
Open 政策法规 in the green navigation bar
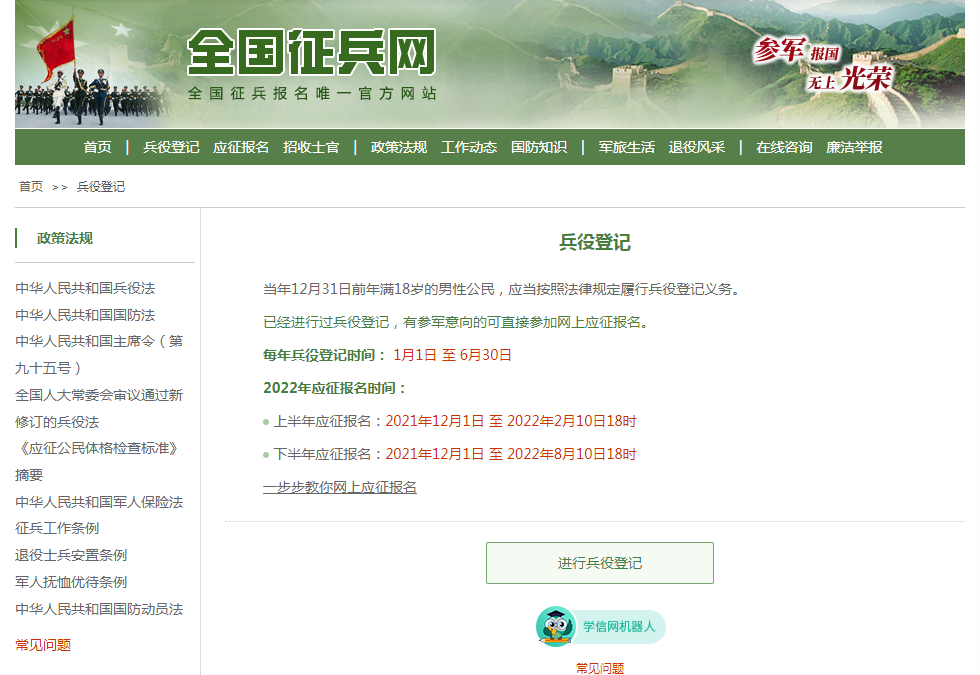[x=399, y=148]
